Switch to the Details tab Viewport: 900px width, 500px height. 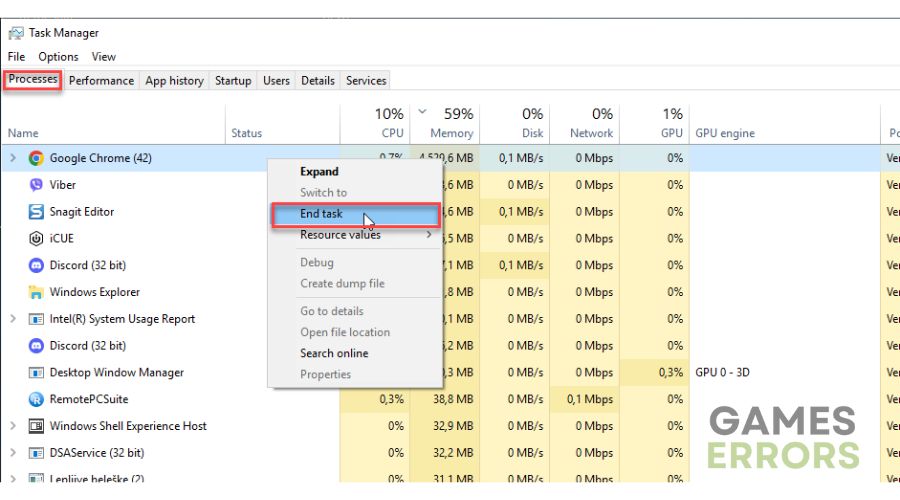click(317, 80)
